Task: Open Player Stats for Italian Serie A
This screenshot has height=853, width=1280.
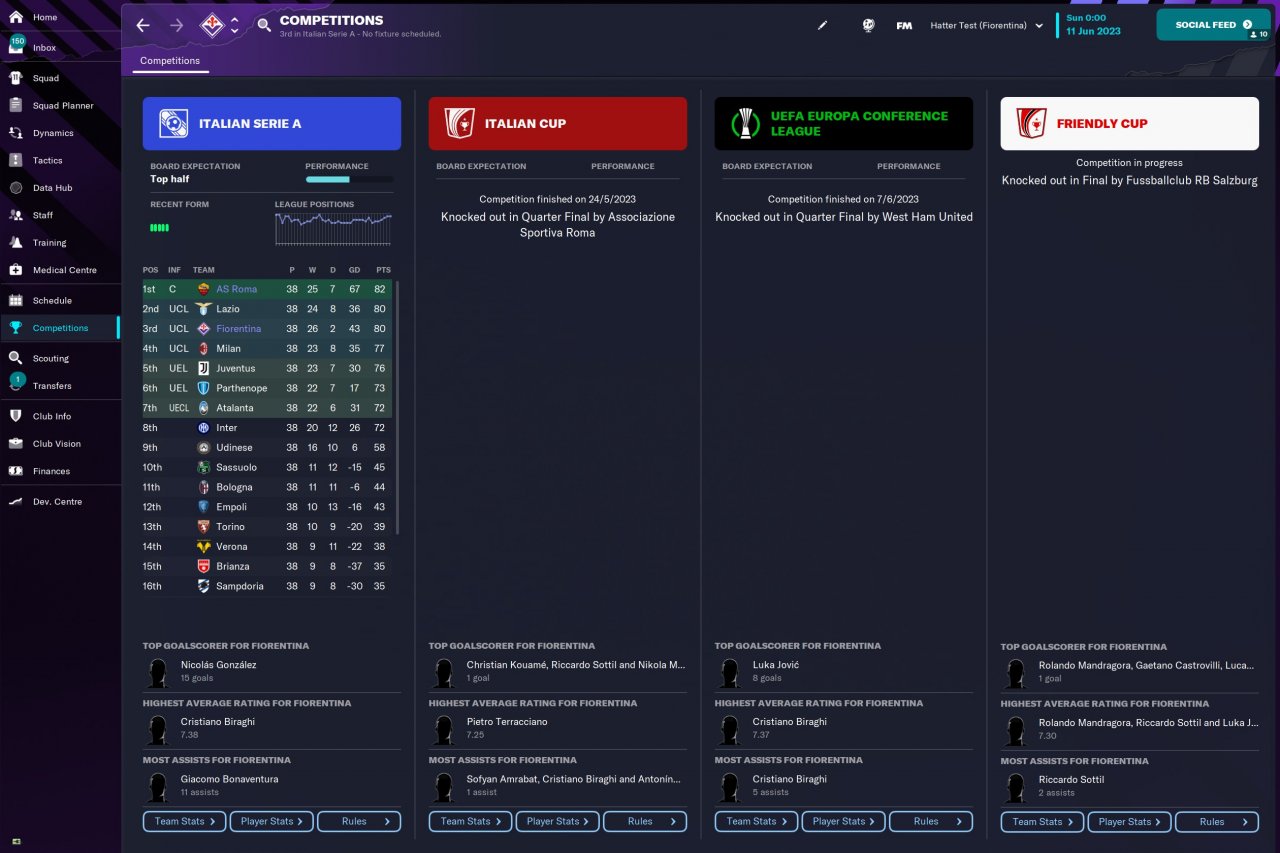Action: [272, 821]
